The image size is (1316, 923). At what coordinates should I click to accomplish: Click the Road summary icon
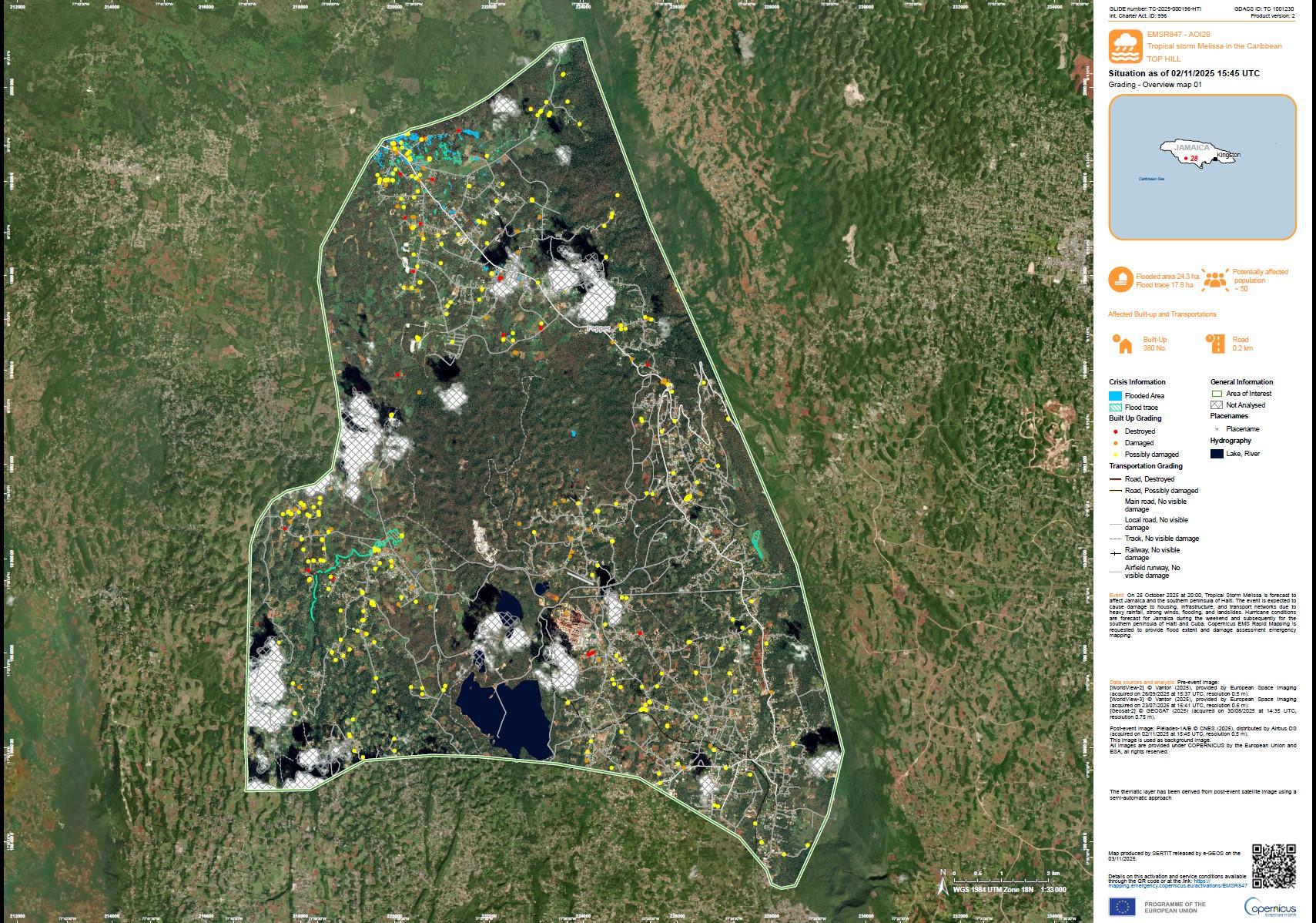point(1215,344)
